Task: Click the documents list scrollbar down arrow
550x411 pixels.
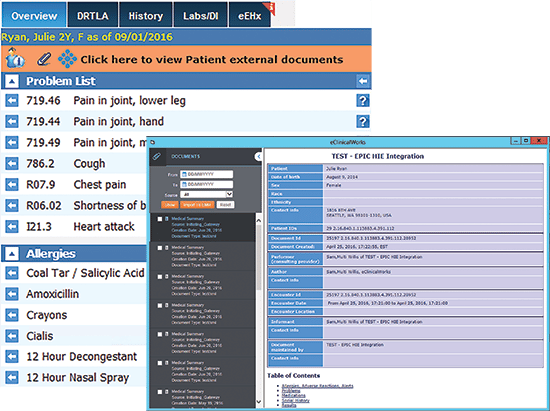Action: 259,402
